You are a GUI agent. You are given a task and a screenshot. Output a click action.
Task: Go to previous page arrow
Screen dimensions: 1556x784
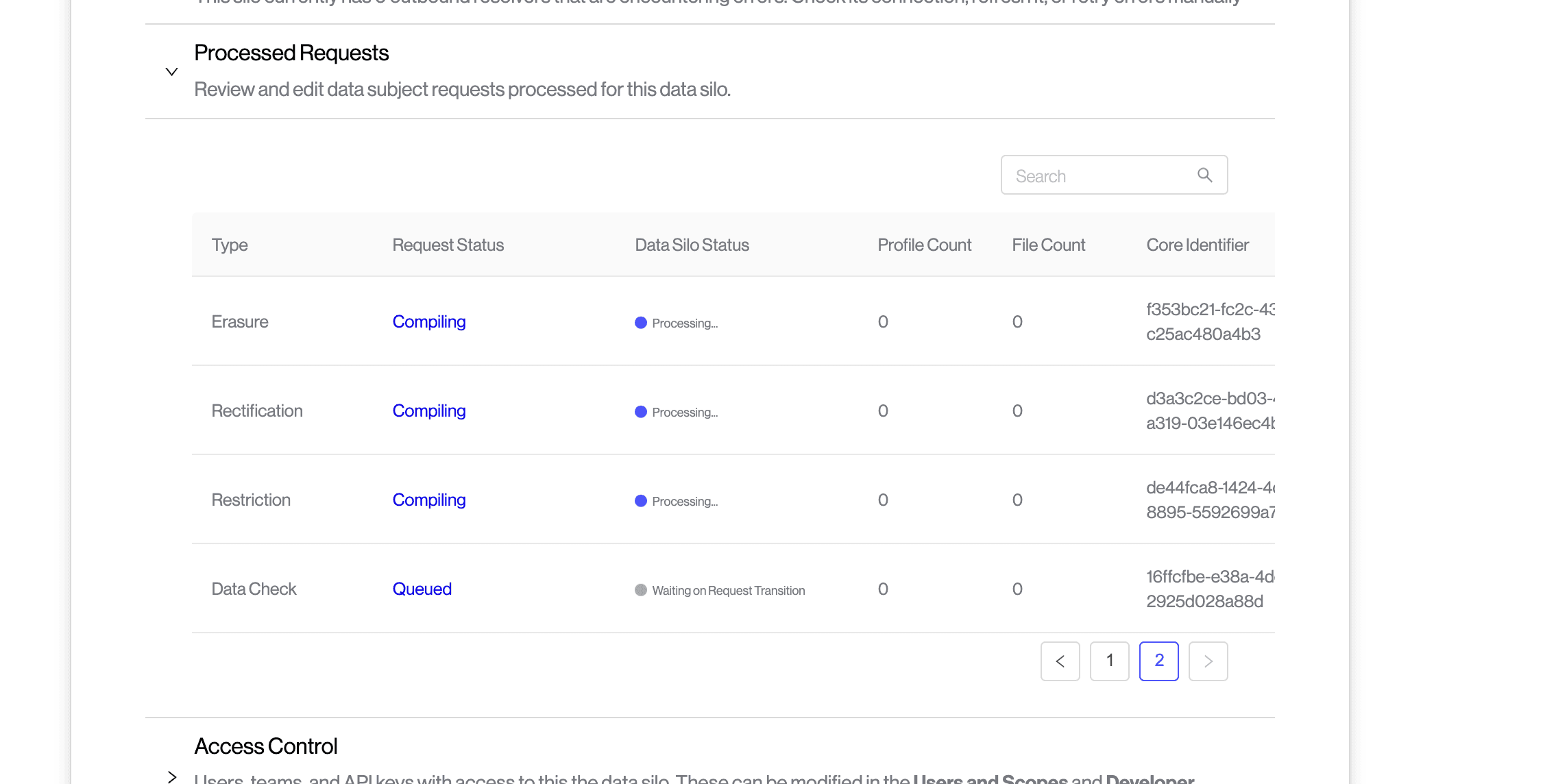(1060, 661)
